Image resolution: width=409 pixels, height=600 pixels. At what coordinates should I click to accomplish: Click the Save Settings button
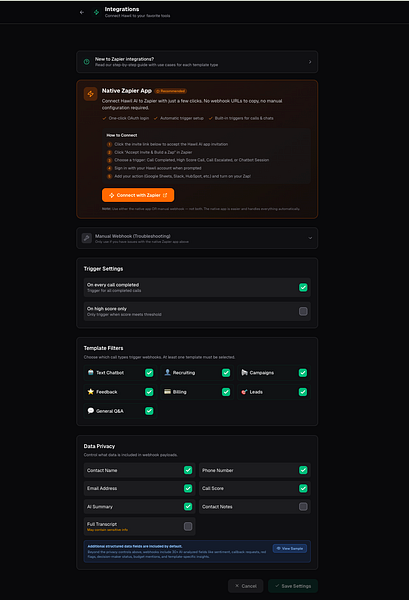(293, 586)
